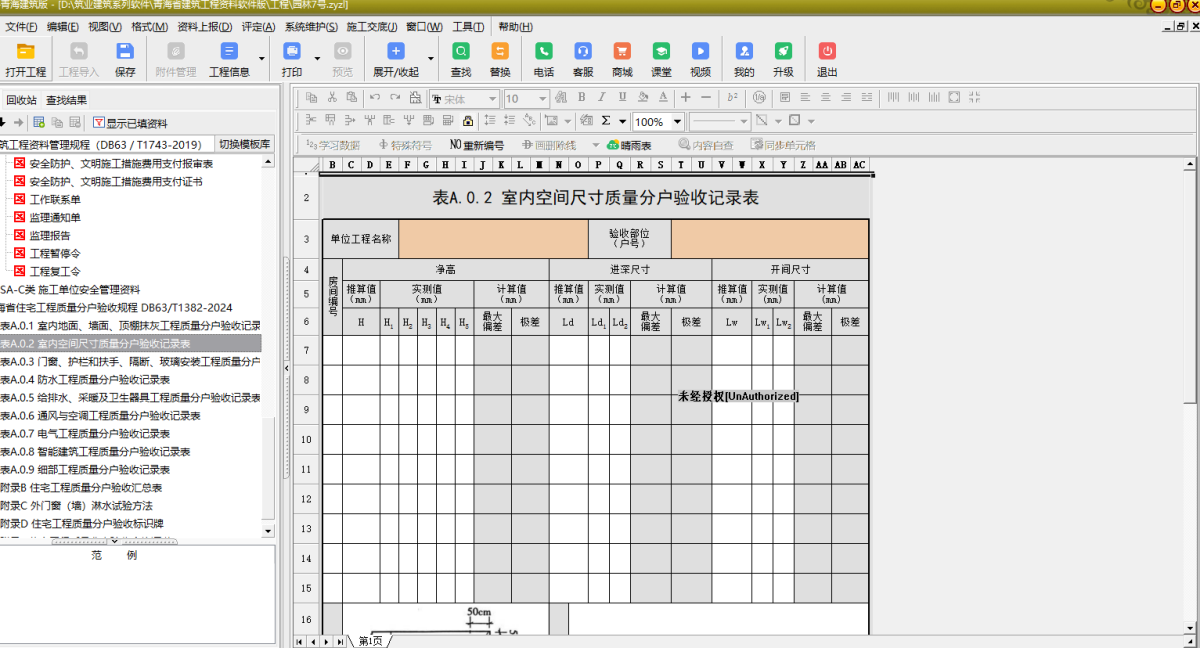Click the 电话 (Phone) icon

[544, 60]
